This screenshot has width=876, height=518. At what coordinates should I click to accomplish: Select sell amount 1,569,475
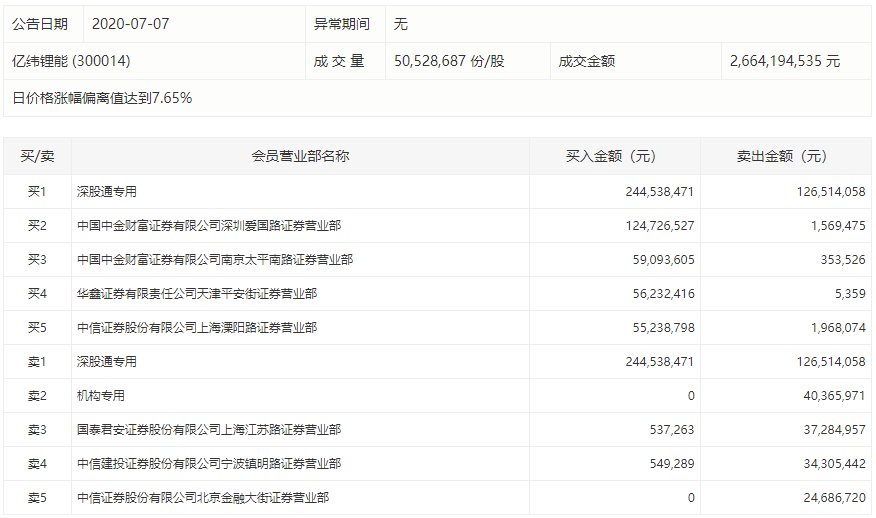tap(838, 226)
